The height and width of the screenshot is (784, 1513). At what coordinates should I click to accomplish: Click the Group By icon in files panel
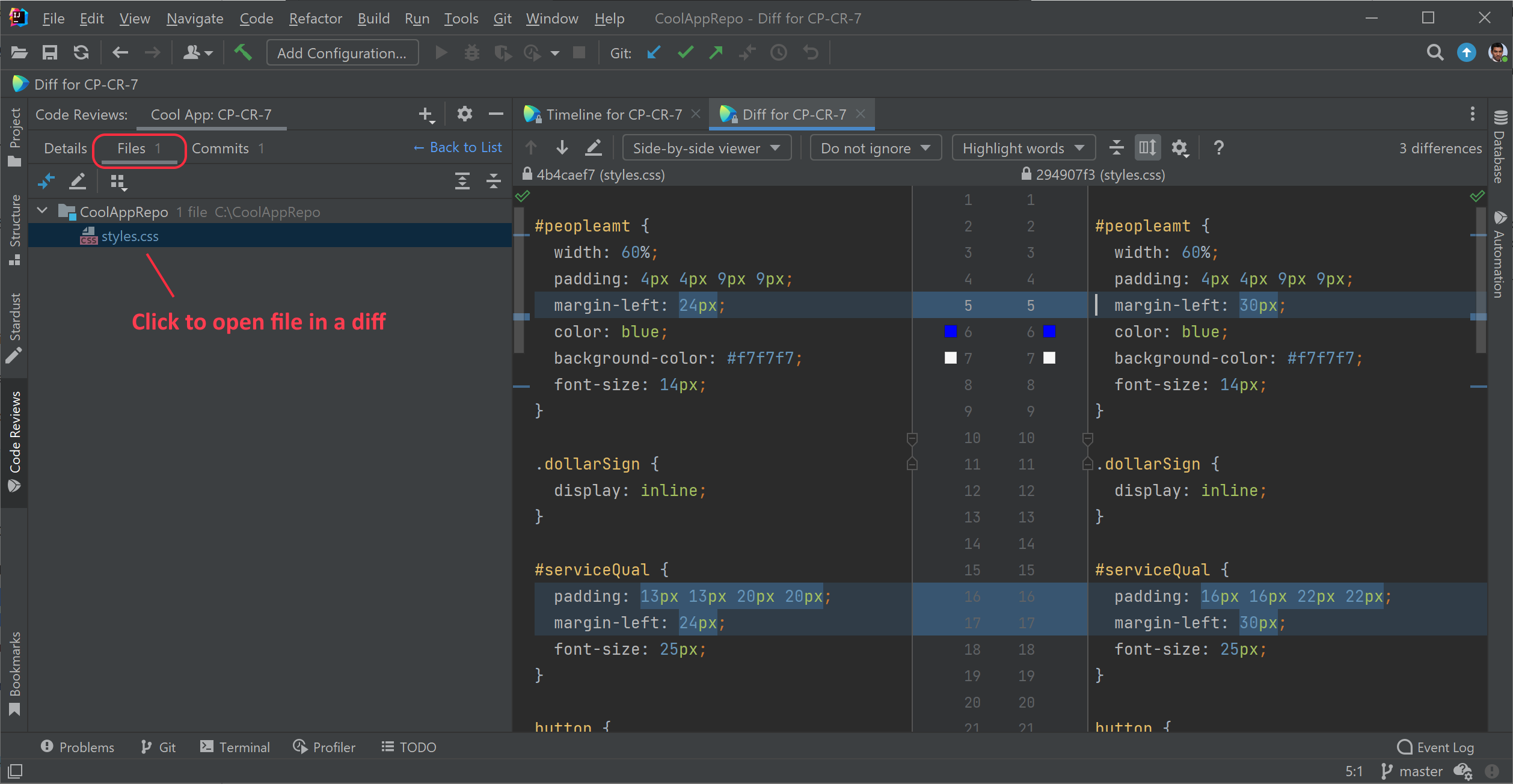[118, 181]
